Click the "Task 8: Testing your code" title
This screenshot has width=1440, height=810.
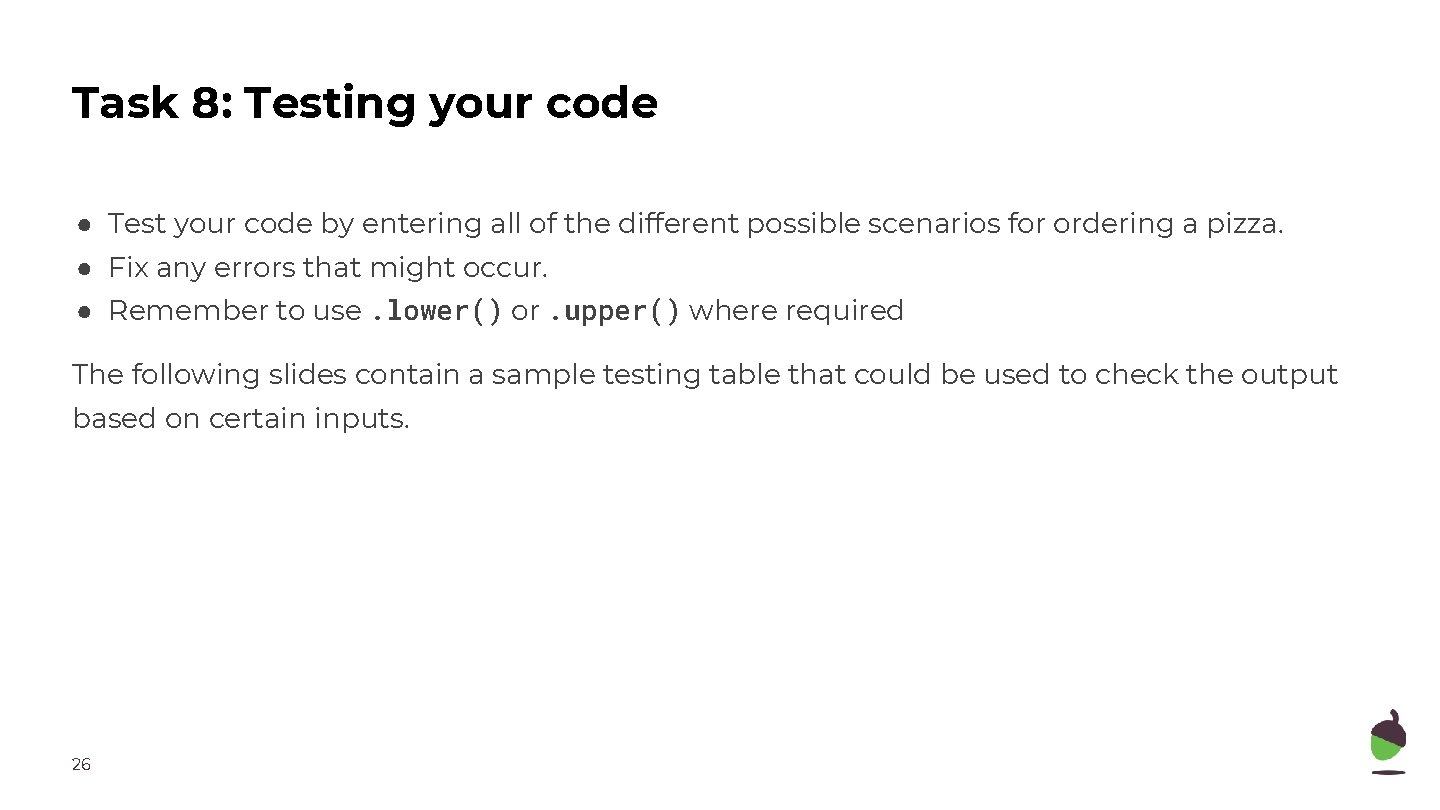click(365, 103)
